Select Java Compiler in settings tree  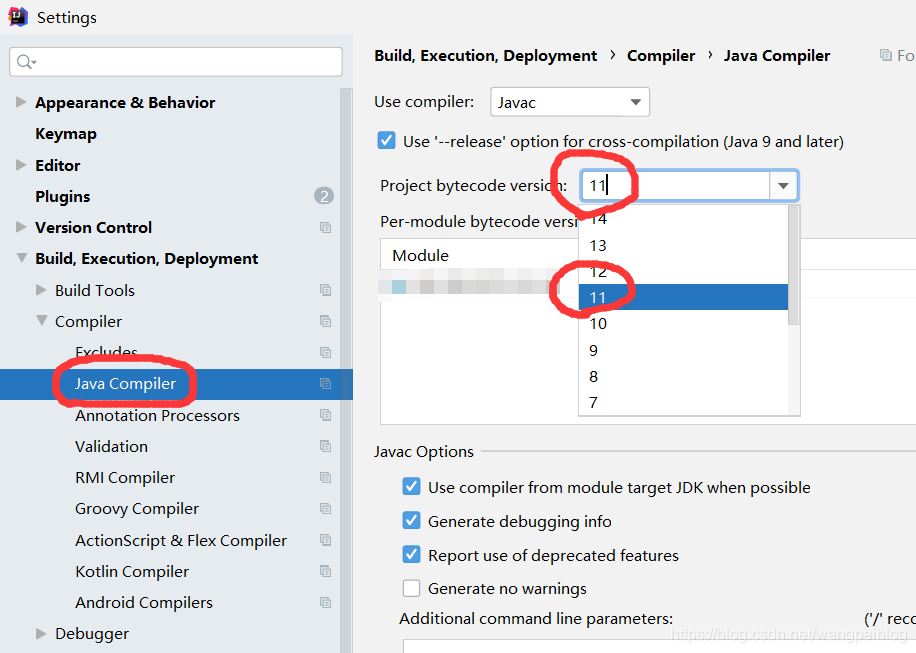coord(125,384)
